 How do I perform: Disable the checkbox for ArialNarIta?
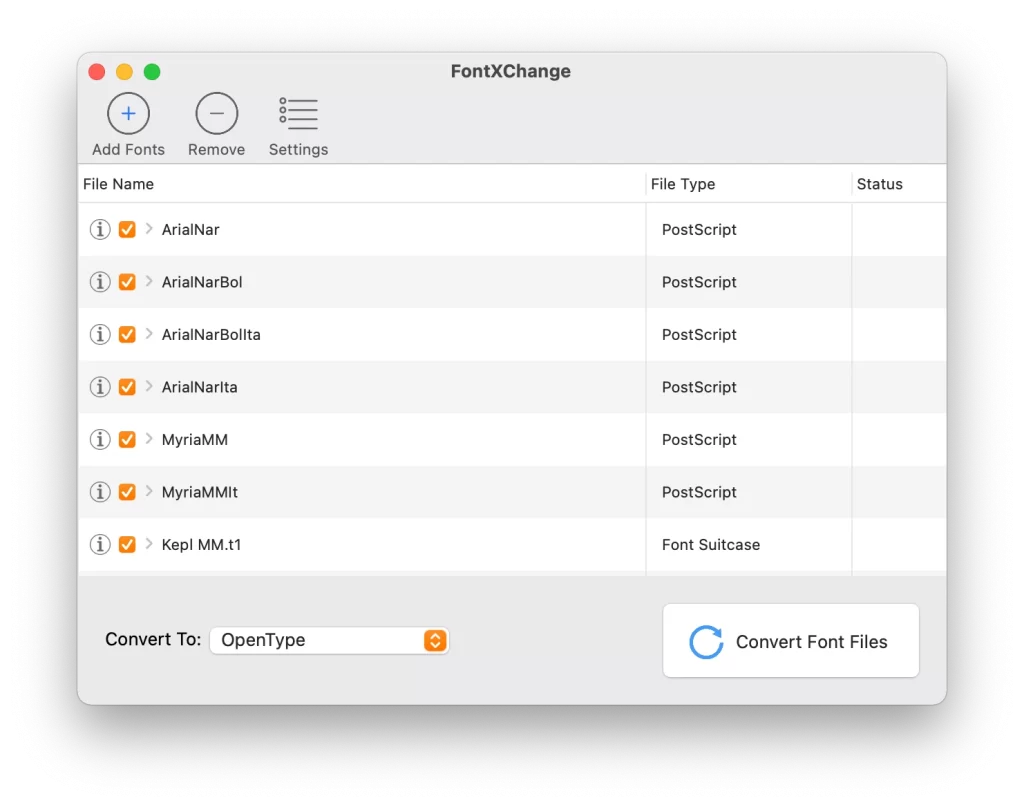click(x=128, y=387)
